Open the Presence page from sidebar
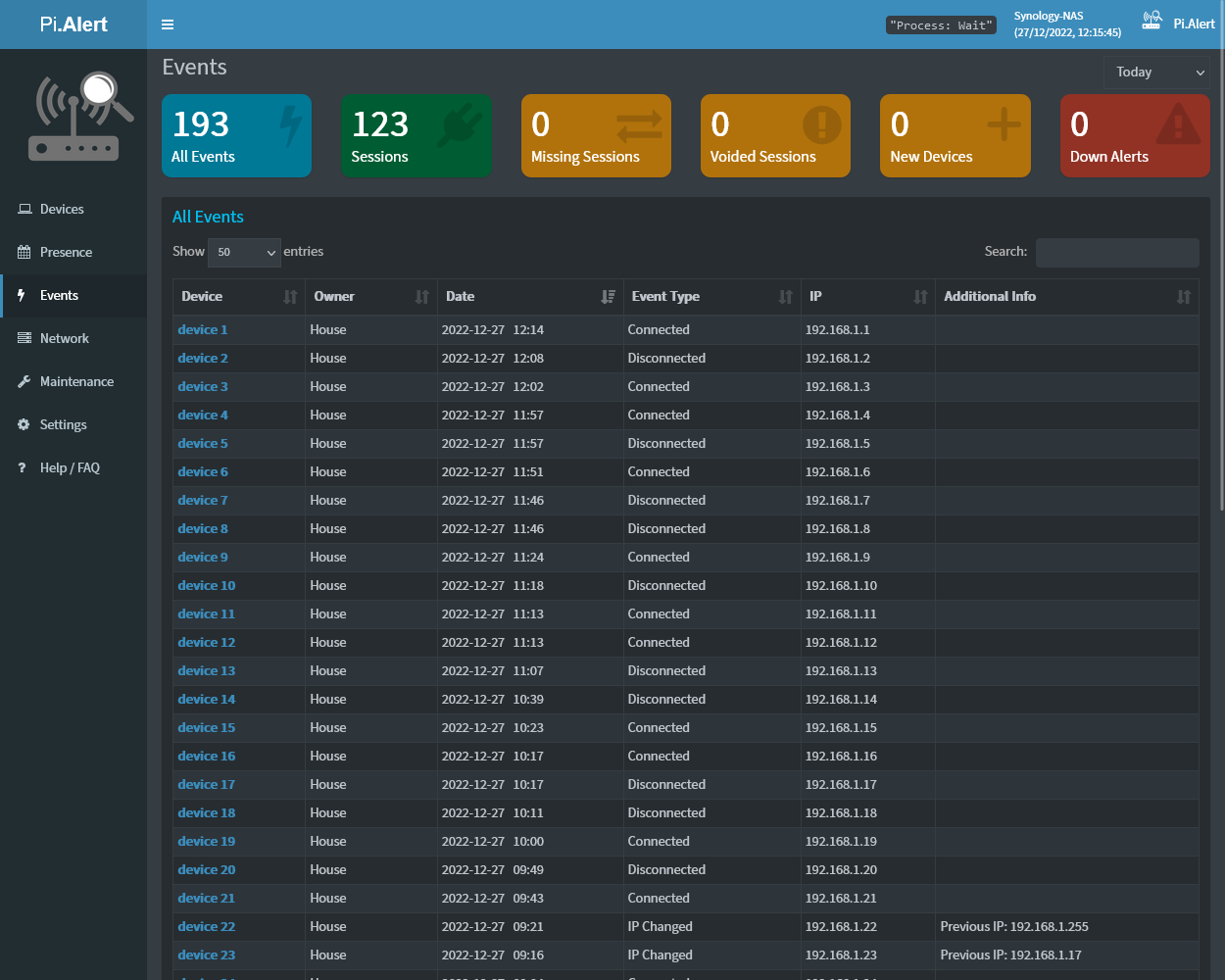 click(x=65, y=252)
